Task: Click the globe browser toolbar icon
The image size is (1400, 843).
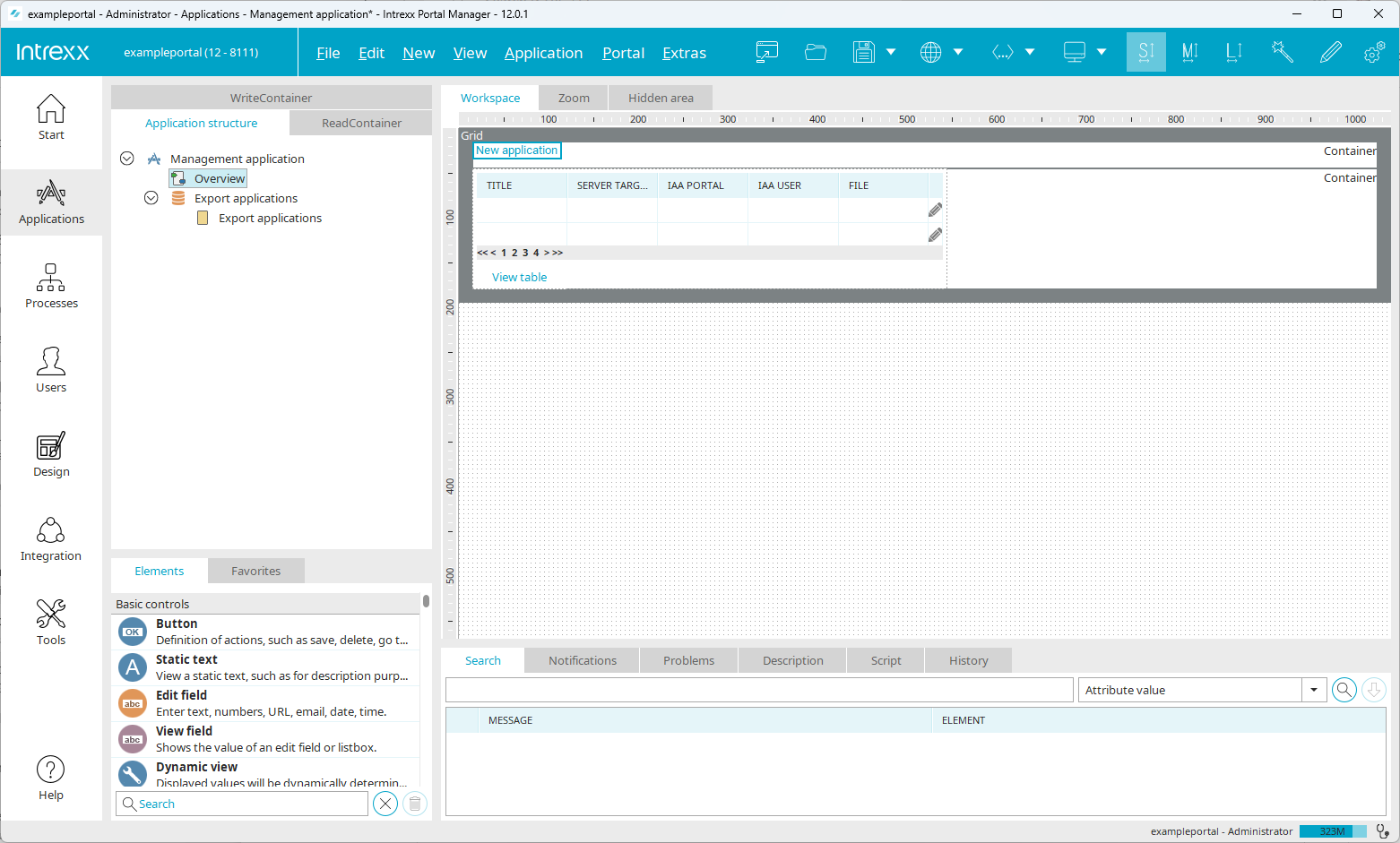Action: pos(930,52)
